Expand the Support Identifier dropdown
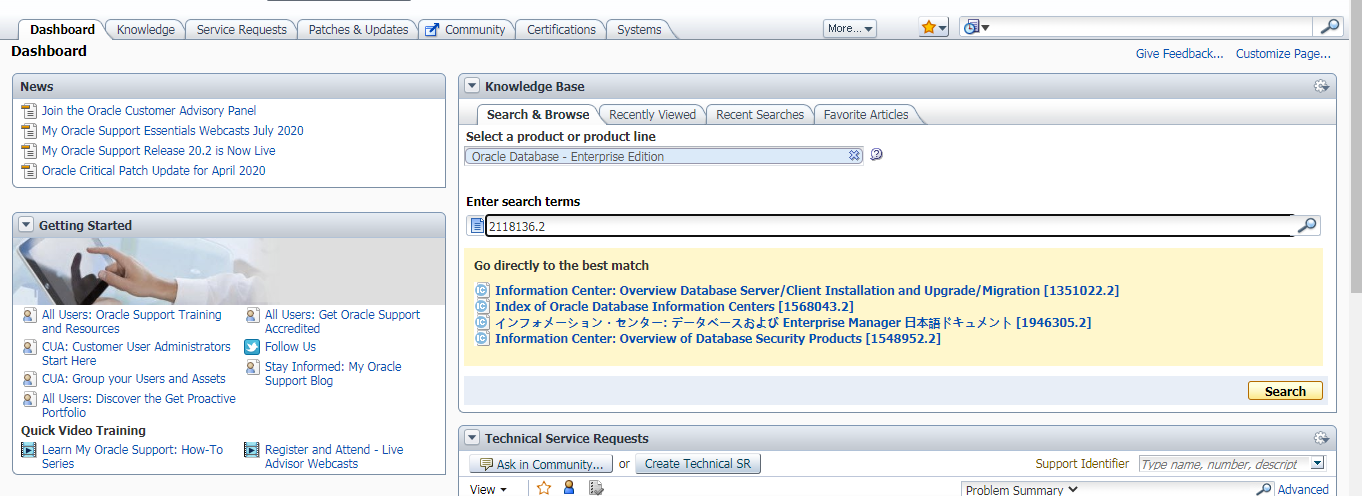 click(x=1317, y=464)
